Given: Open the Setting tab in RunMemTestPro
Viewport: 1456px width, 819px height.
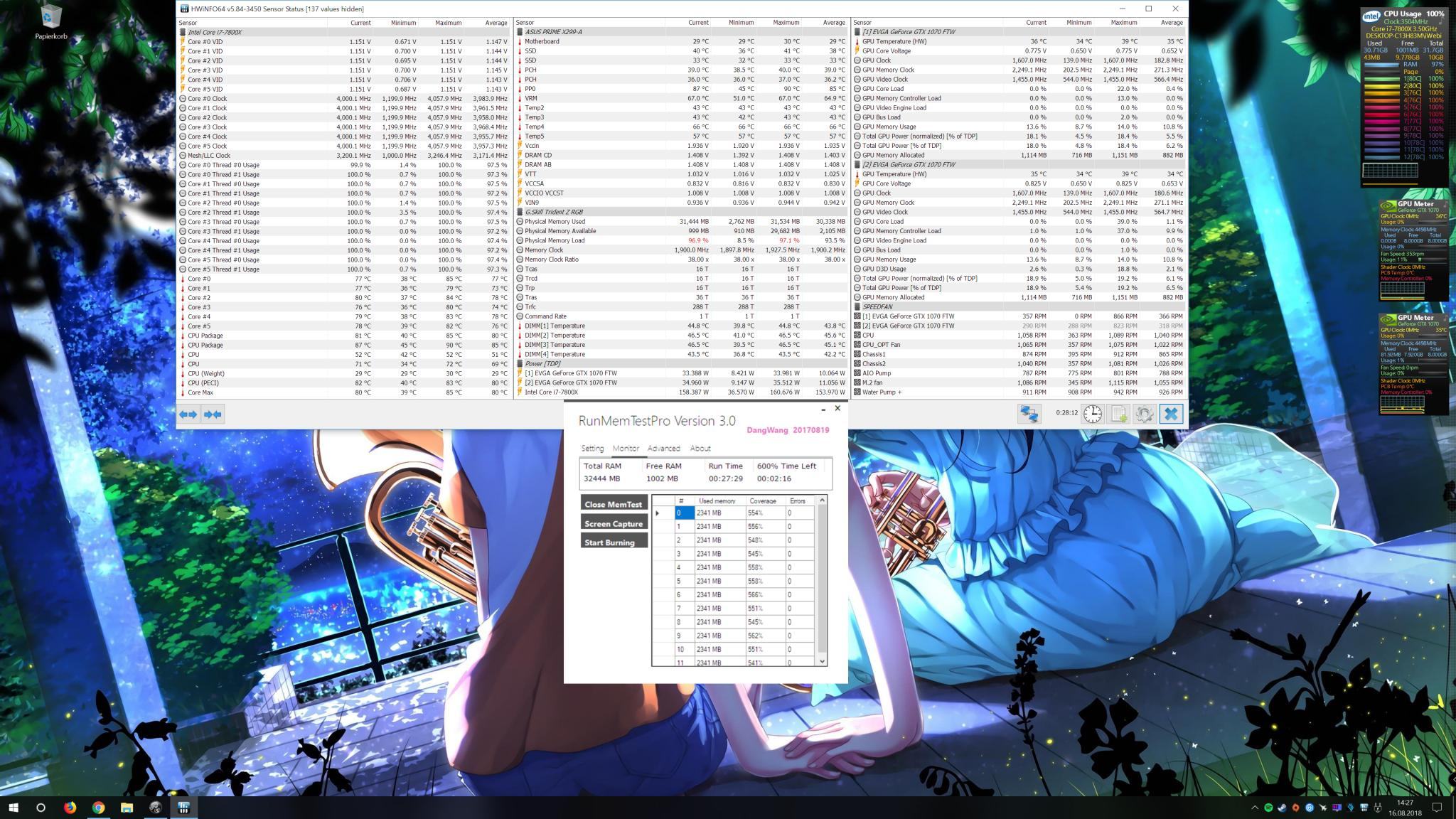Looking at the screenshot, I should click(x=592, y=449).
